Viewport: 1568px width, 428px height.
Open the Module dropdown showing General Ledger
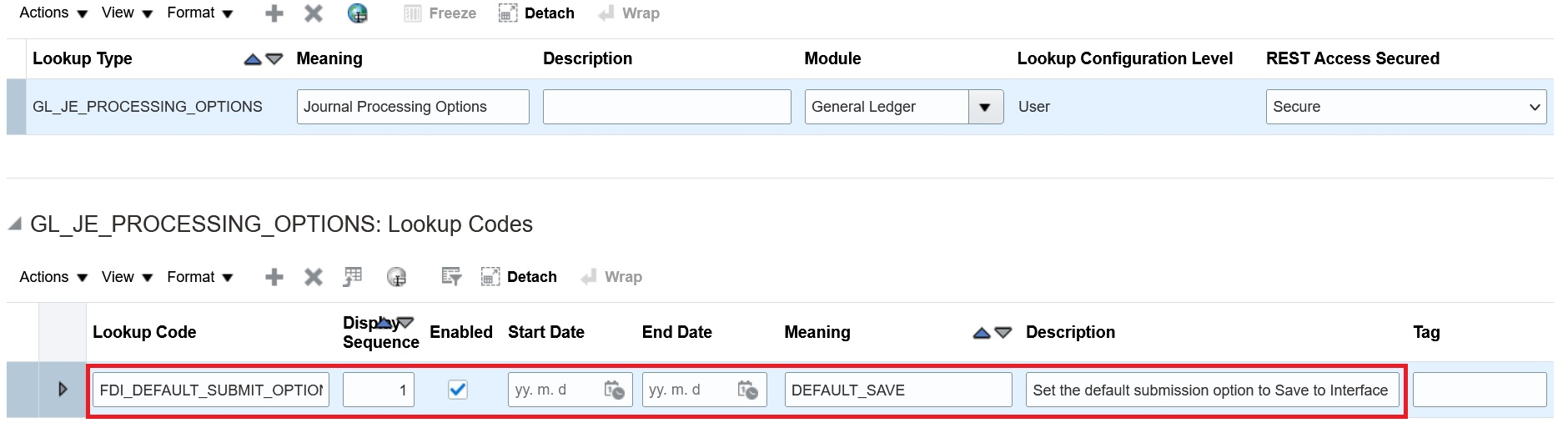click(x=985, y=107)
